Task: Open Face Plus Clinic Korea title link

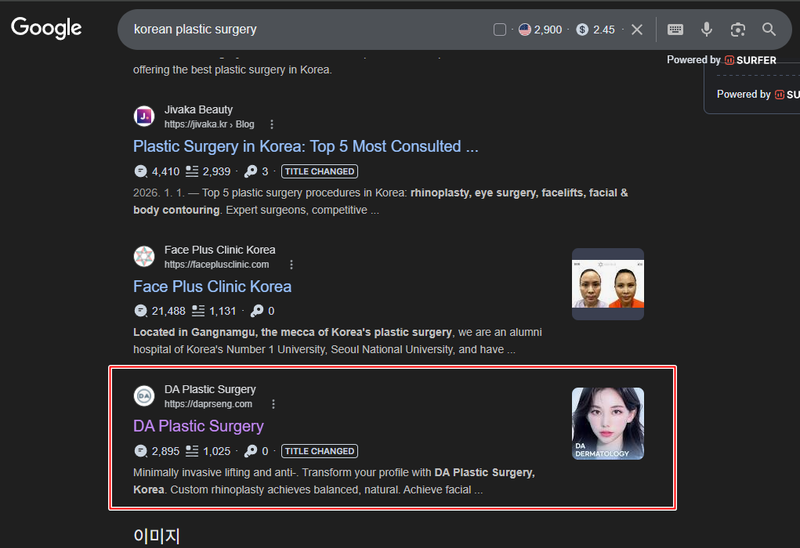Action: pyautogui.click(x=212, y=287)
